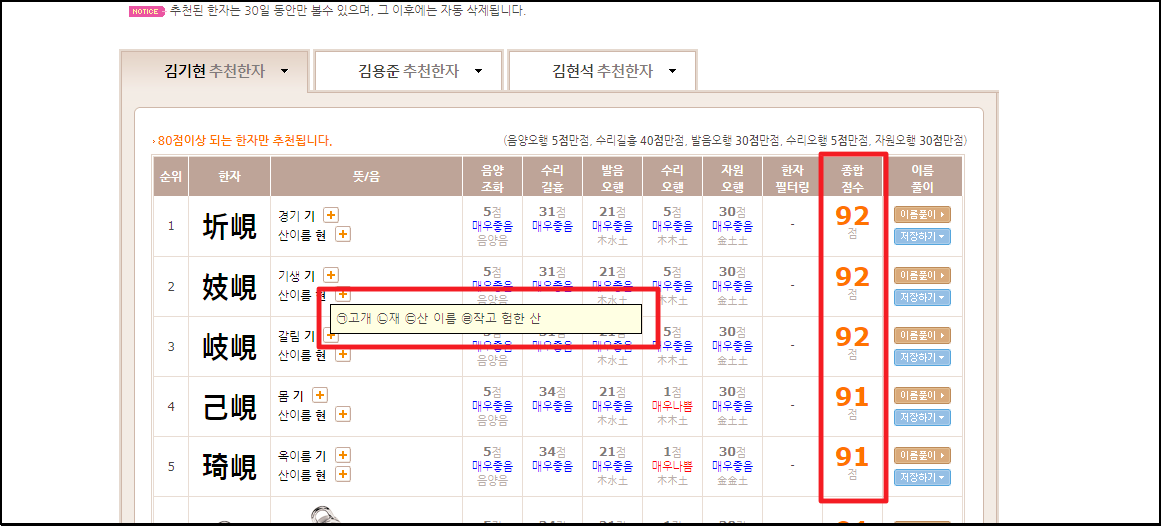This screenshot has width=1161, height=526.
Task: Click the 91 total score of 琦峴
Action: pos(852,456)
